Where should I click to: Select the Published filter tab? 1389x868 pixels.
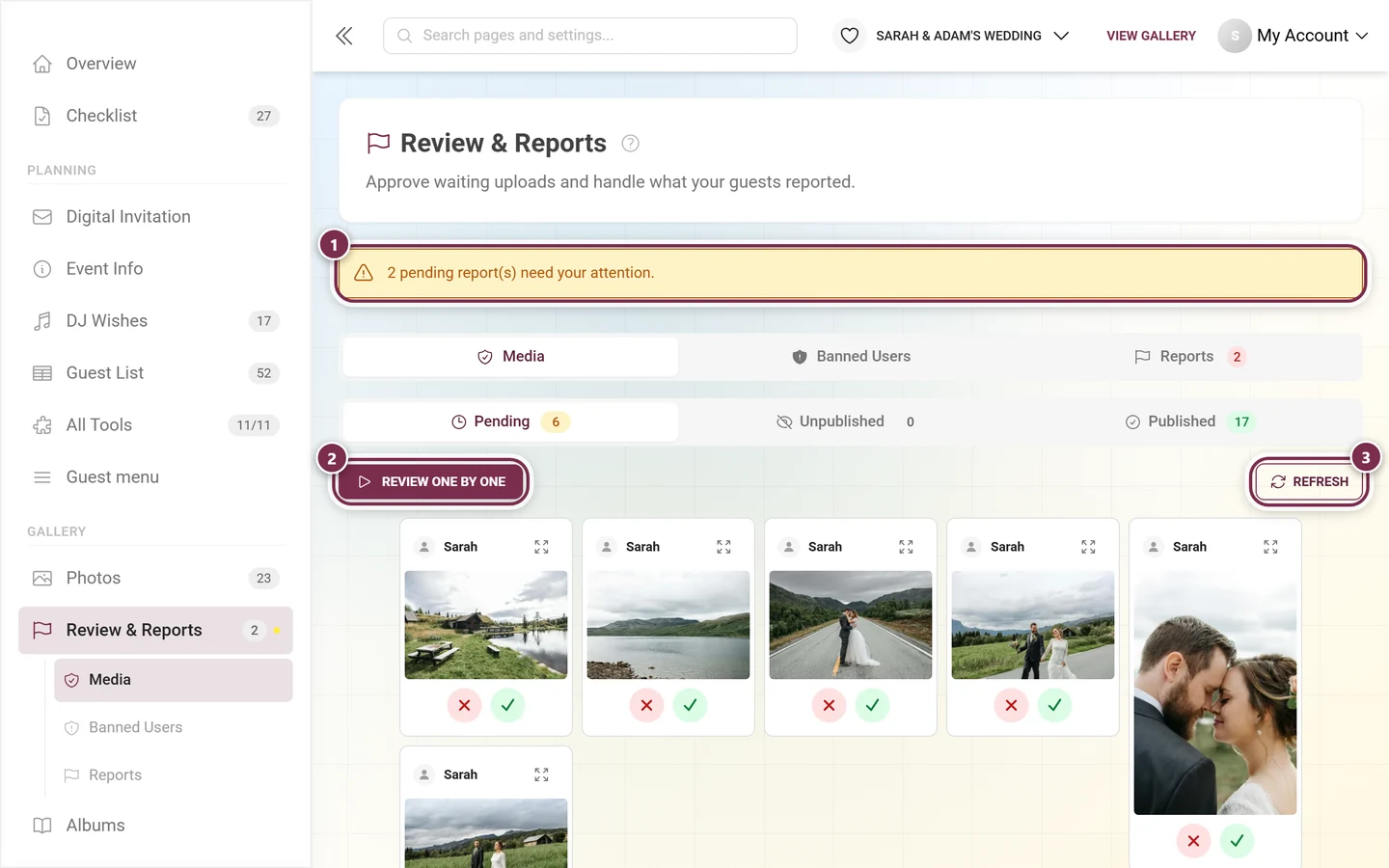coord(1190,421)
